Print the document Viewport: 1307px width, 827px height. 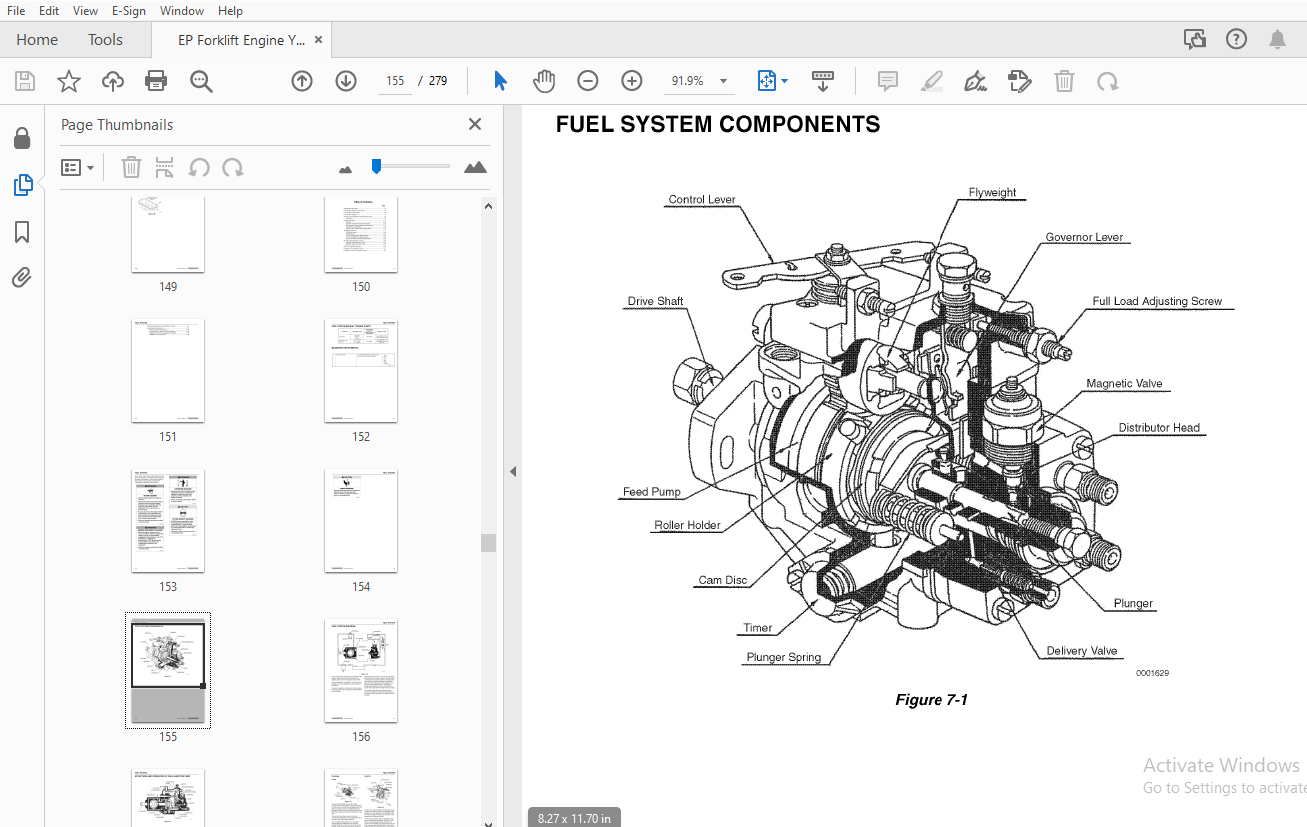pos(156,81)
